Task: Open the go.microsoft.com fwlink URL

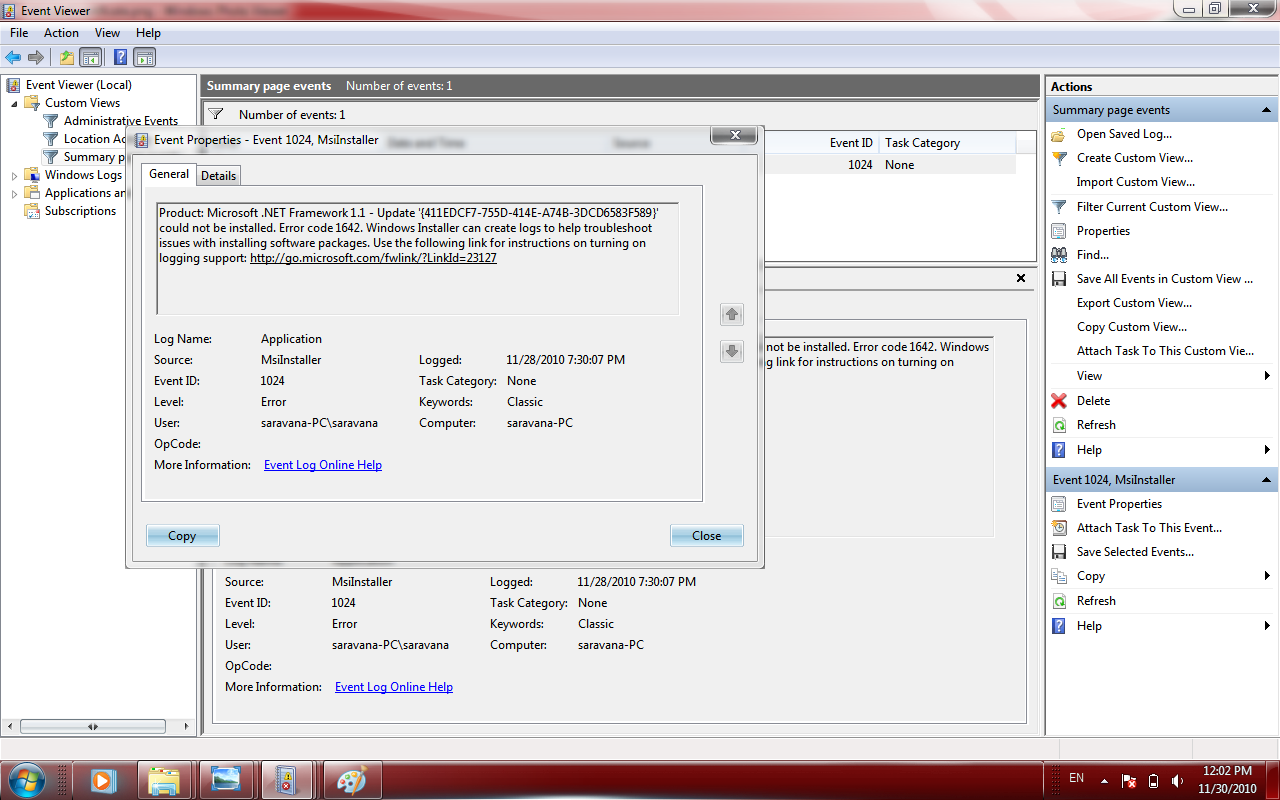Action: tap(373, 258)
